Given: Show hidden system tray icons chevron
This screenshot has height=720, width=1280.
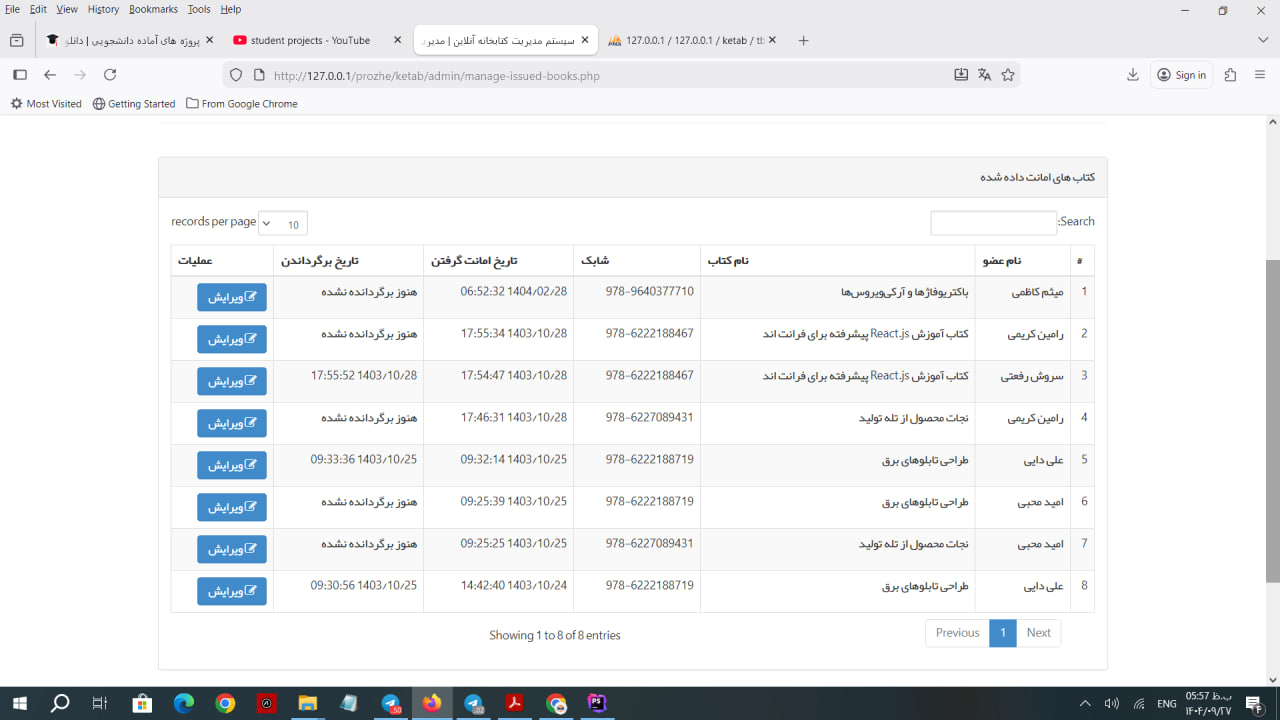Looking at the screenshot, I should pyautogui.click(x=1085, y=703).
